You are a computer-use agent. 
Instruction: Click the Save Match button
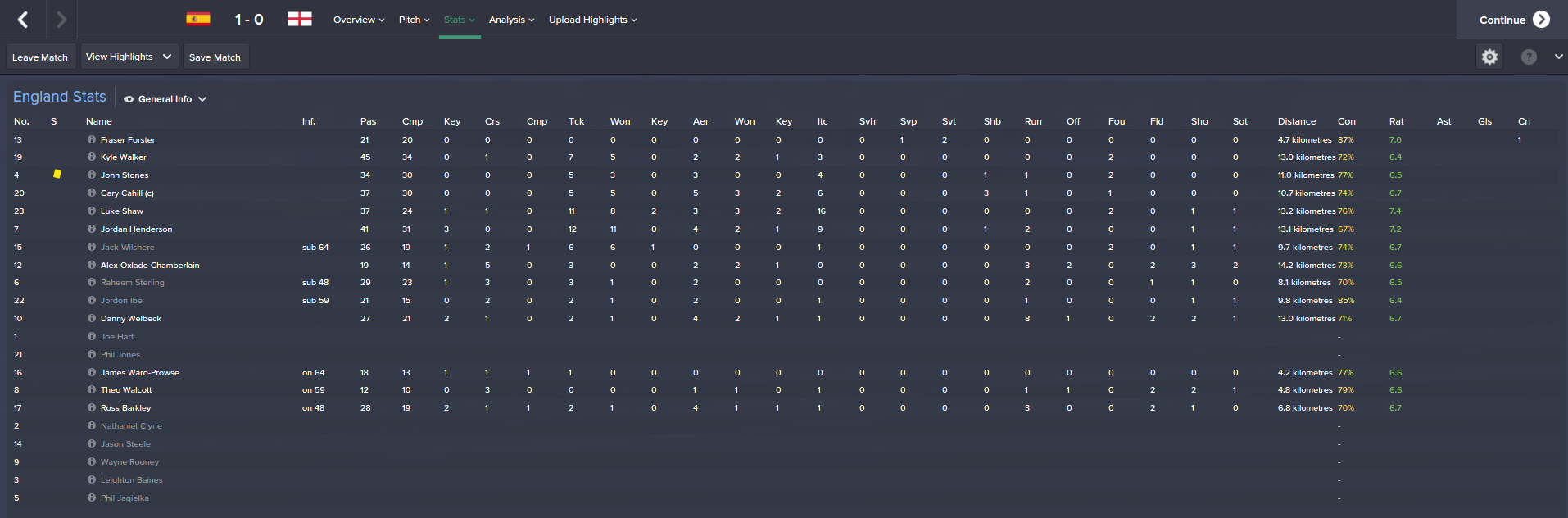point(215,57)
